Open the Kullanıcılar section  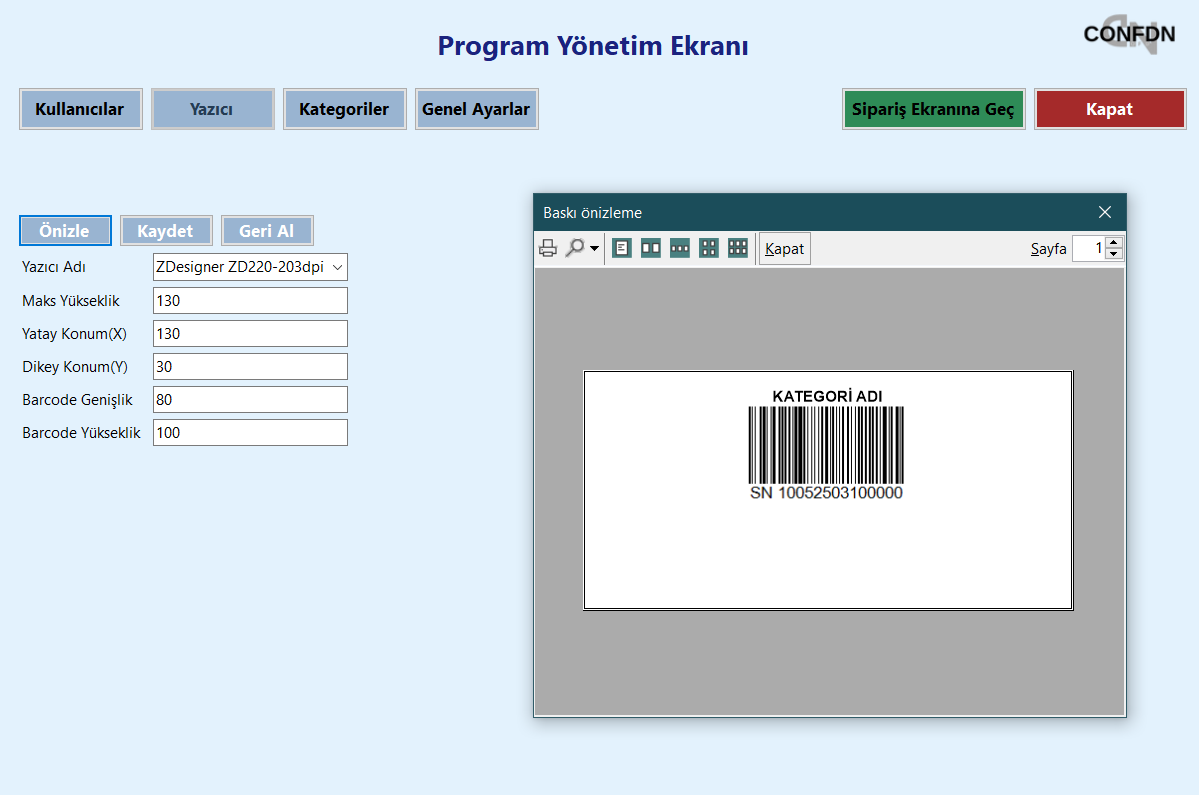pyautogui.click(x=80, y=109)
